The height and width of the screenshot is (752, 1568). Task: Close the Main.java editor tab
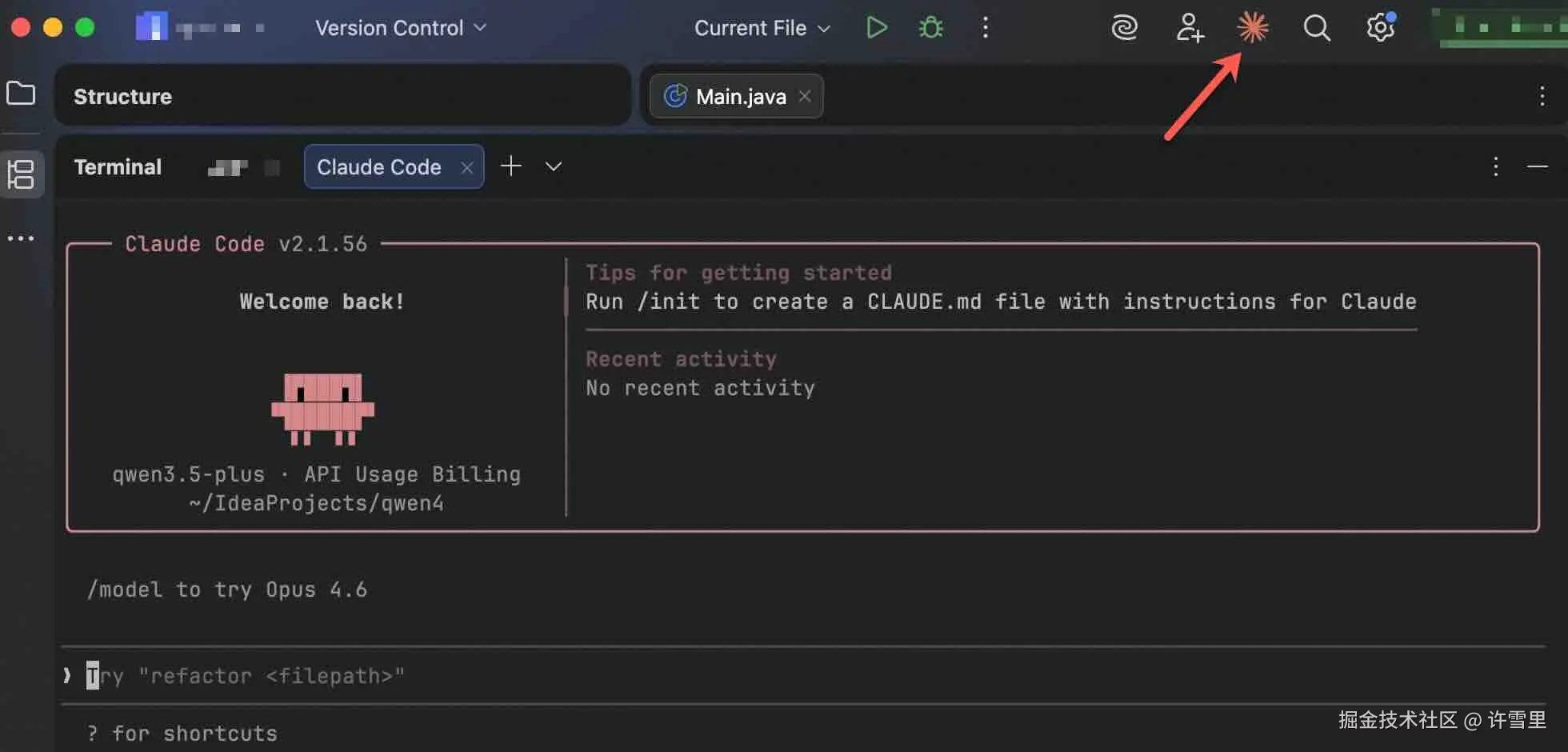point(805,96)
